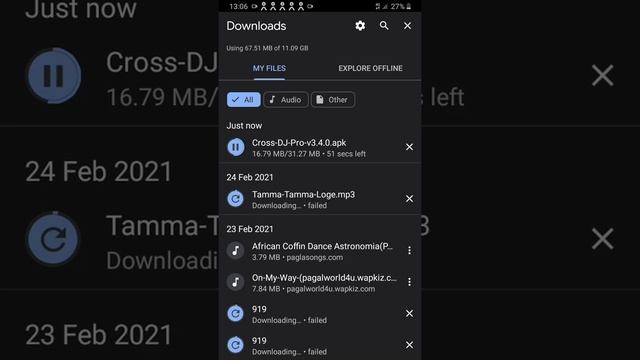Close the Downloads panel
Image resolution: width=640 pixels, height=360 pixels.
(x=407, y=26)
